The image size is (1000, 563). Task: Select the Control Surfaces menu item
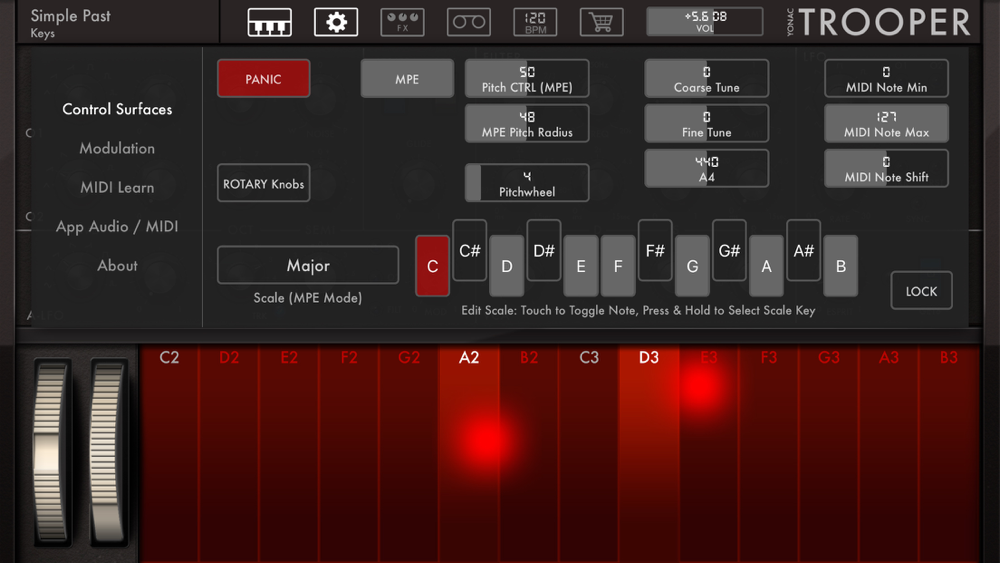117,109
